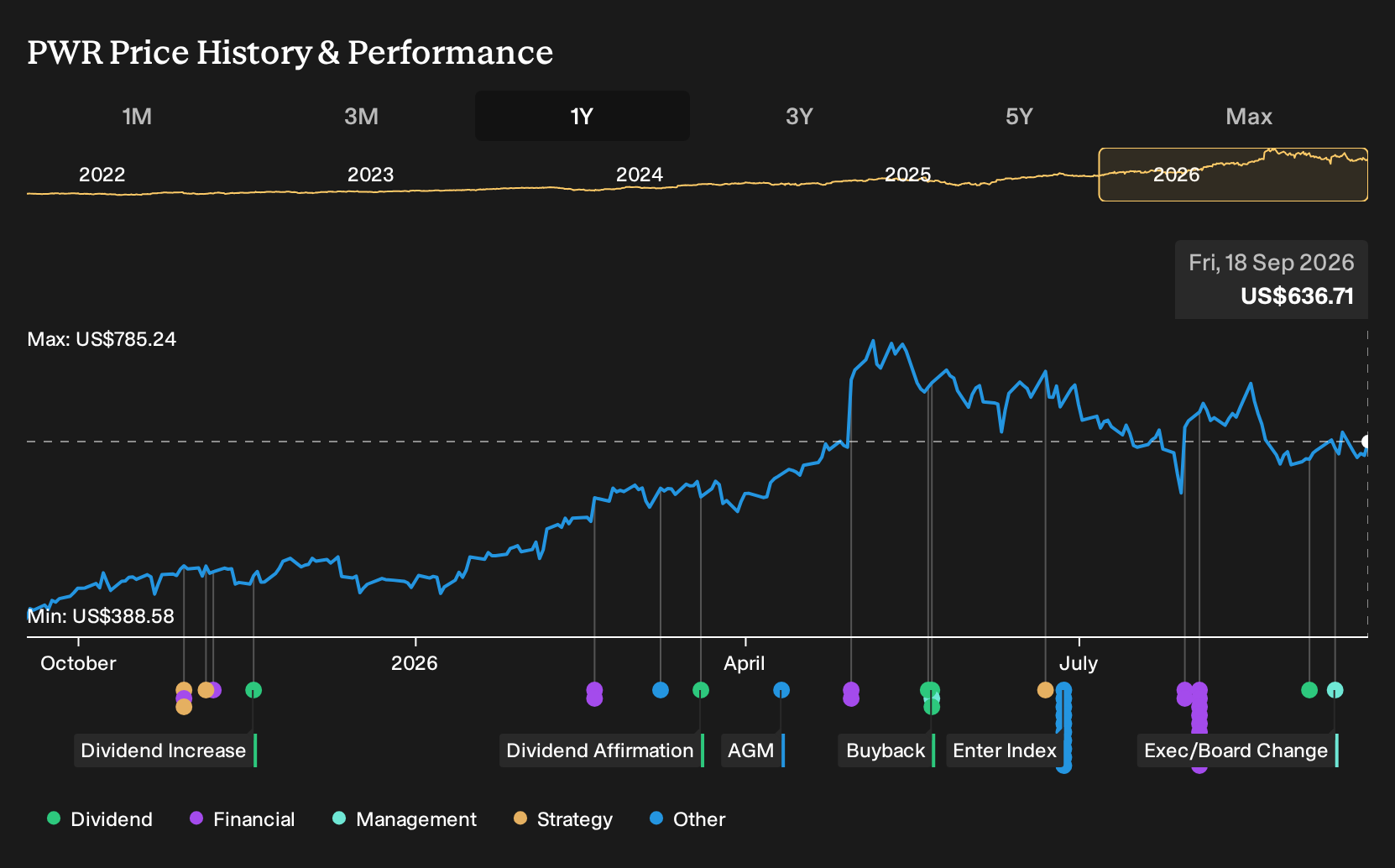The width and height of the screenshot is (1395, 868).
Task: Switch to the 3M time range tab
Action: [361, 117]
